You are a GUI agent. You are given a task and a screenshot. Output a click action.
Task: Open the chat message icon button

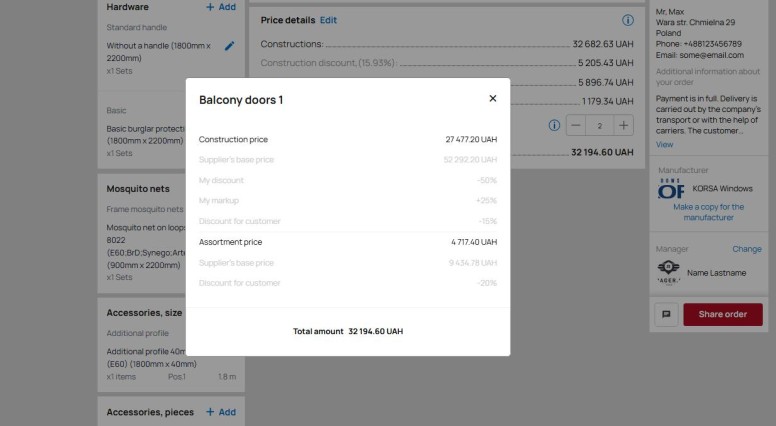tap(666, 314)
